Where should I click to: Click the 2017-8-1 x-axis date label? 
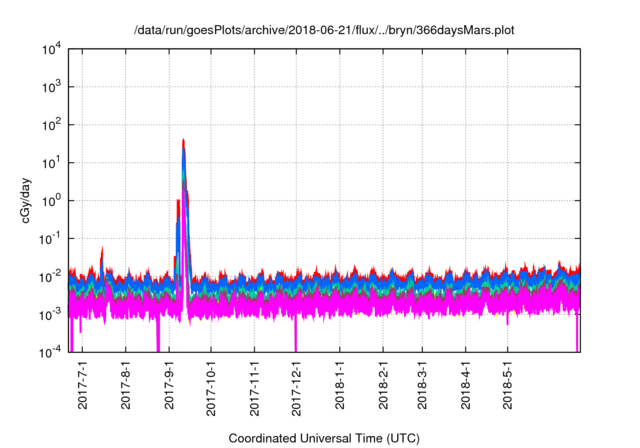pyautogui.click(x=126, y=385)
